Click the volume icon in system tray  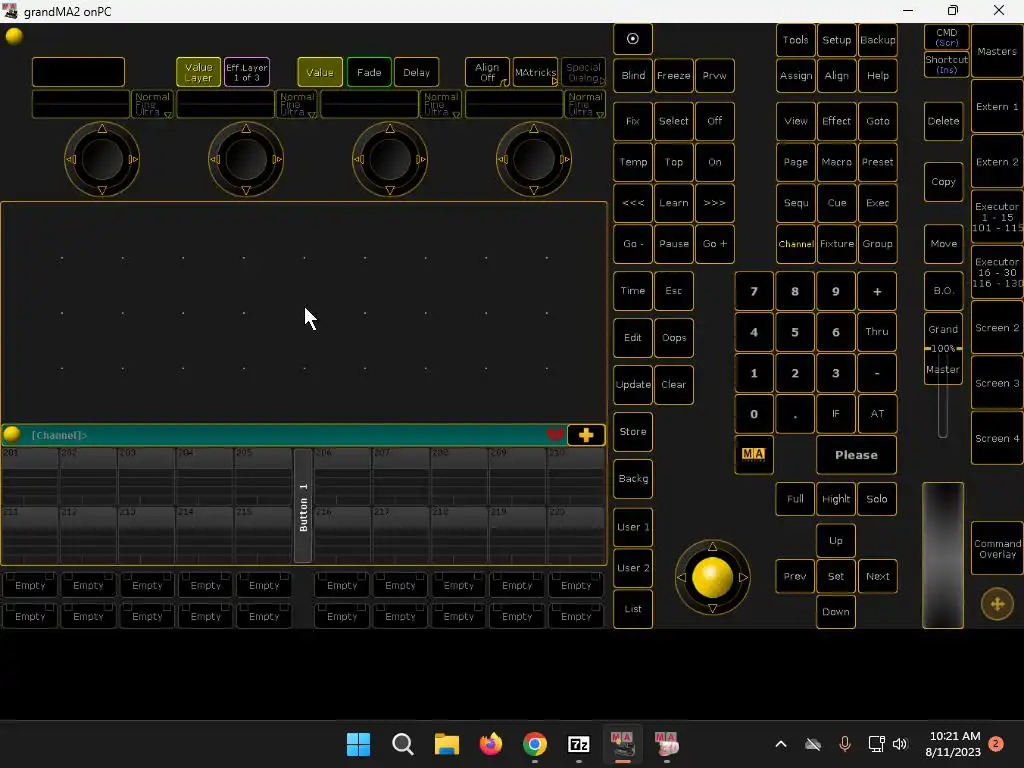click(x=900, y=744)
